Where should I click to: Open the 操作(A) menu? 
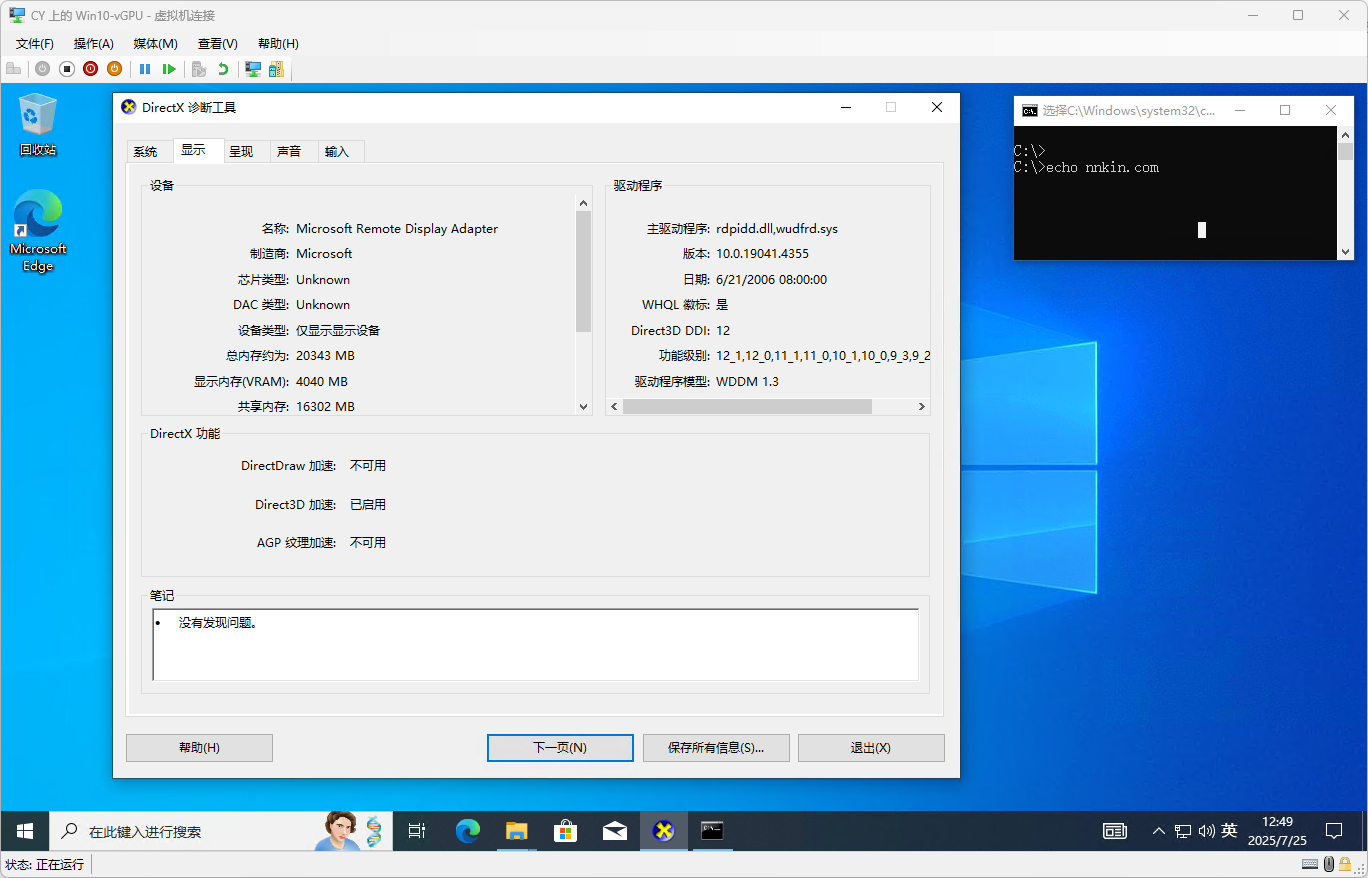click(93, 44)
